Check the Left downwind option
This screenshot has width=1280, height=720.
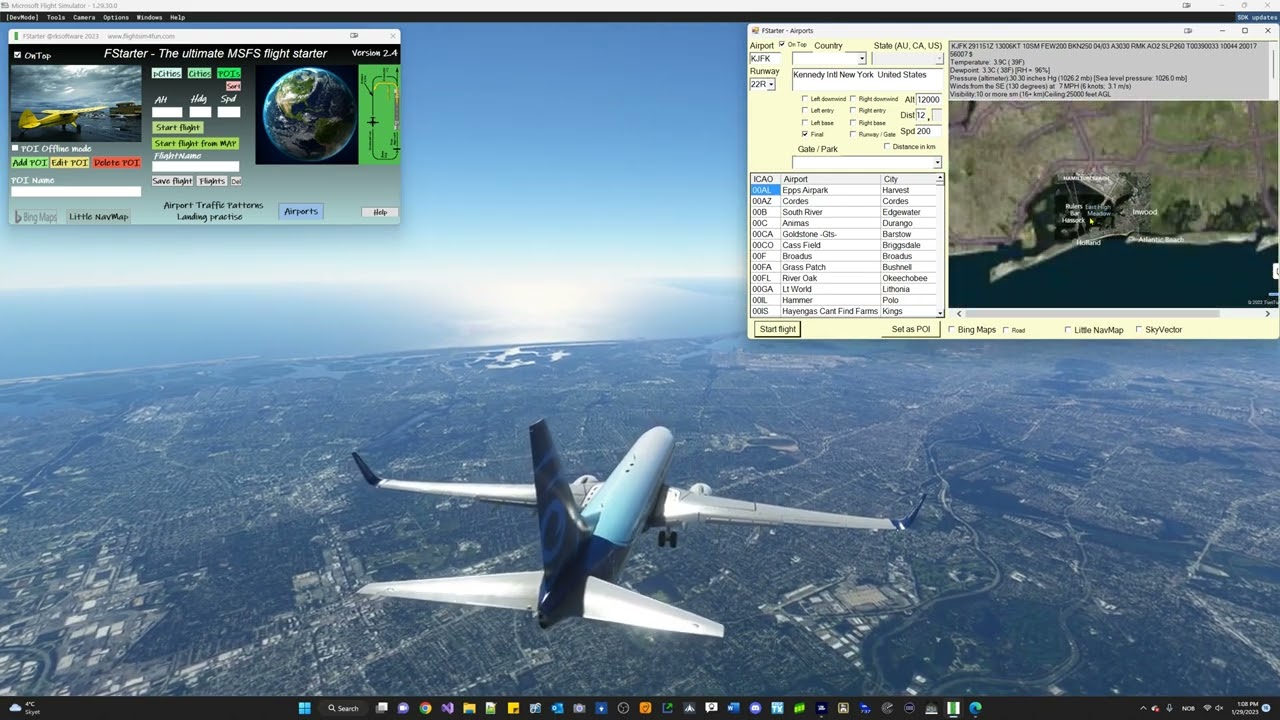[x=805, y=99]
